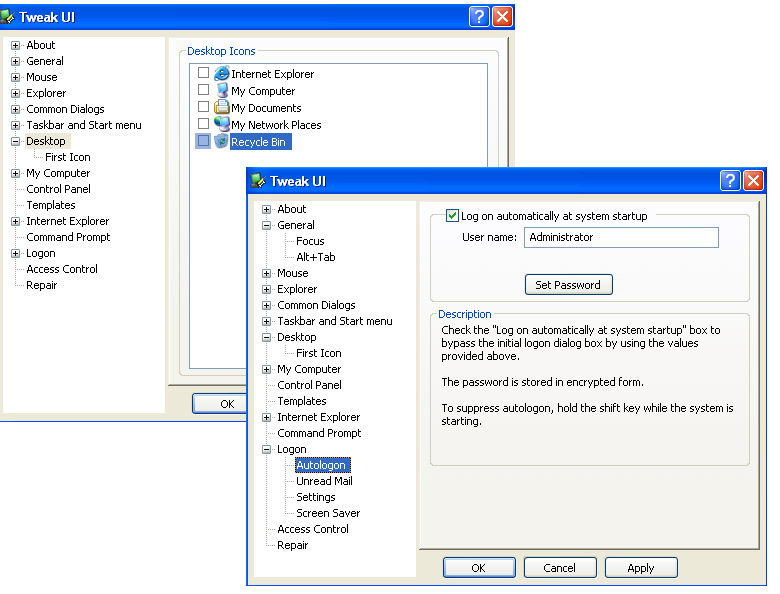Check the My Computer desktop icon checkbox
This screenshot has height=594, width=780.
point(203,90)
